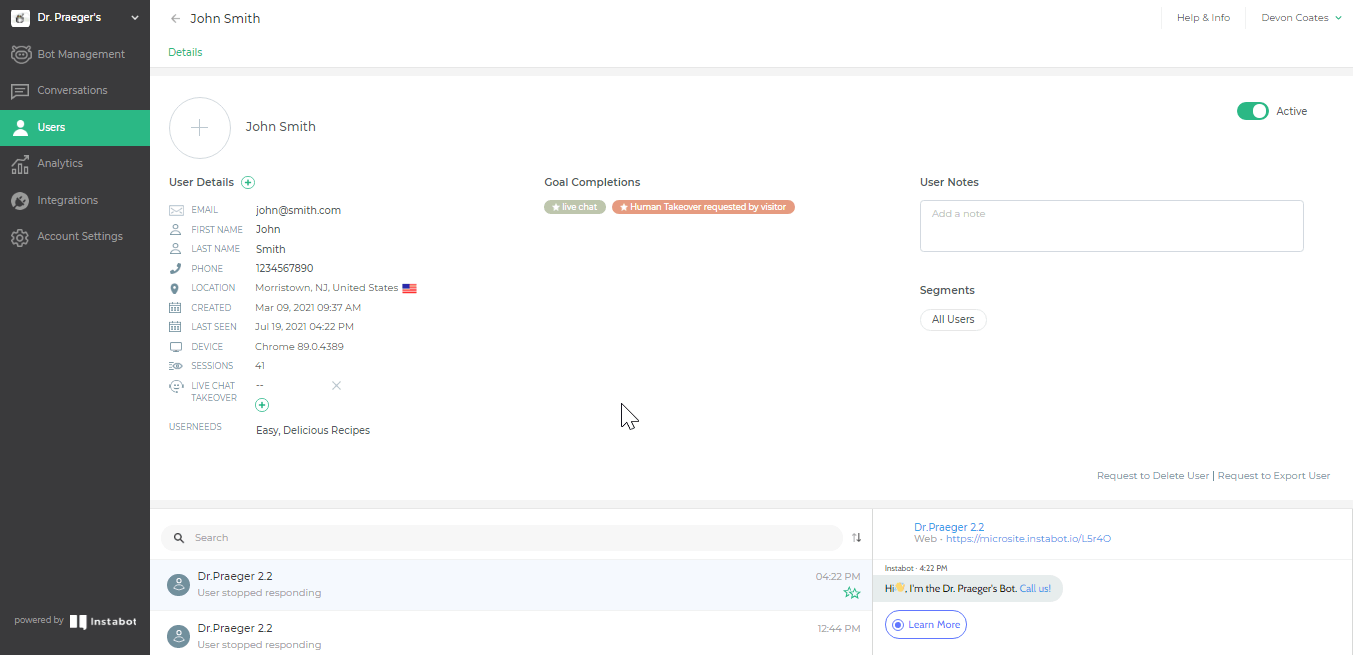The image size is (1353, 655).
Task: Open Bot Management in sidebar
Action: pos(75,54)
